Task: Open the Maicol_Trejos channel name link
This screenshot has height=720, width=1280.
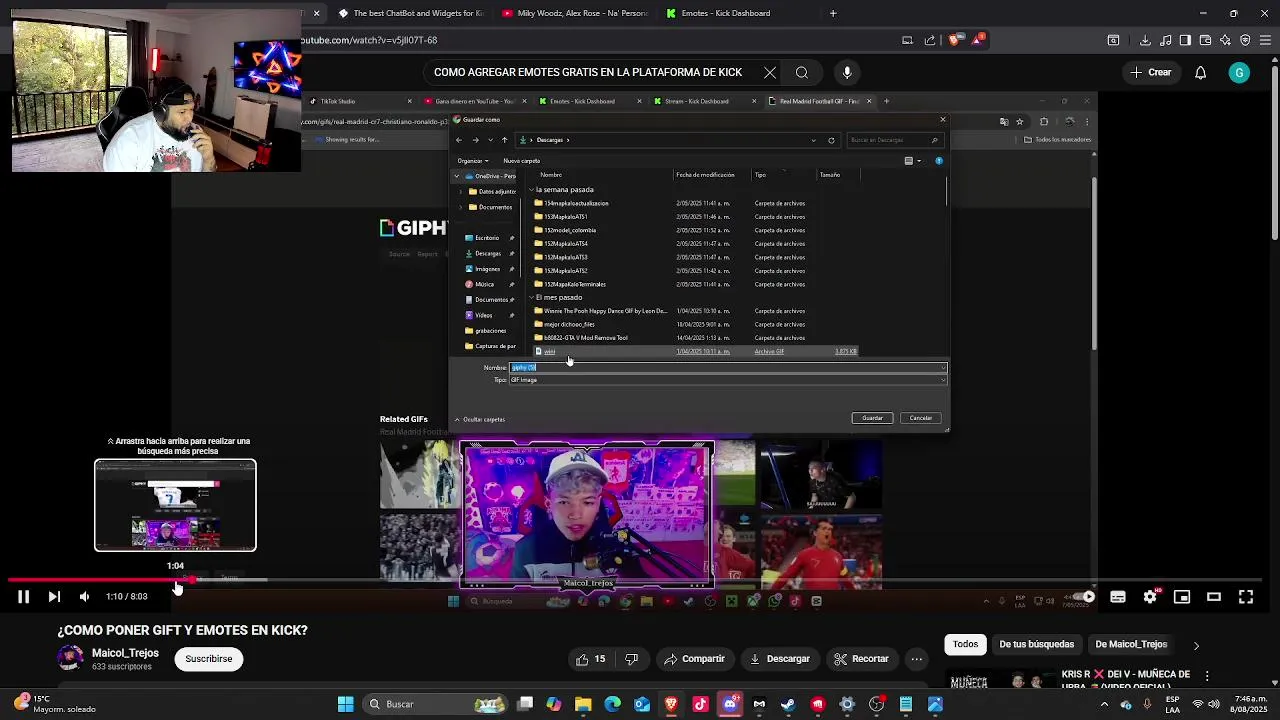Action: click(125, 653)
